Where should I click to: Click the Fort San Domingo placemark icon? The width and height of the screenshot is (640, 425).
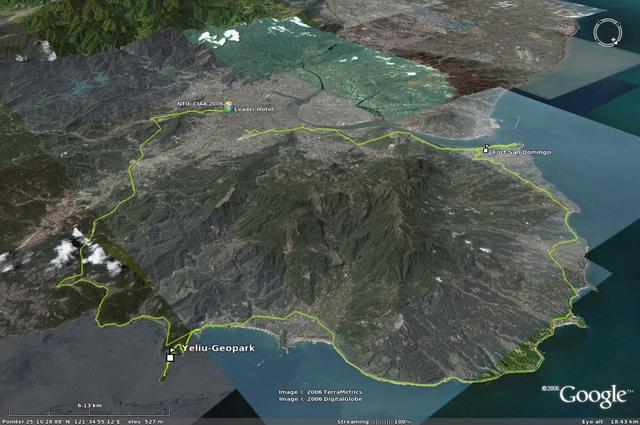pos(486,151)
